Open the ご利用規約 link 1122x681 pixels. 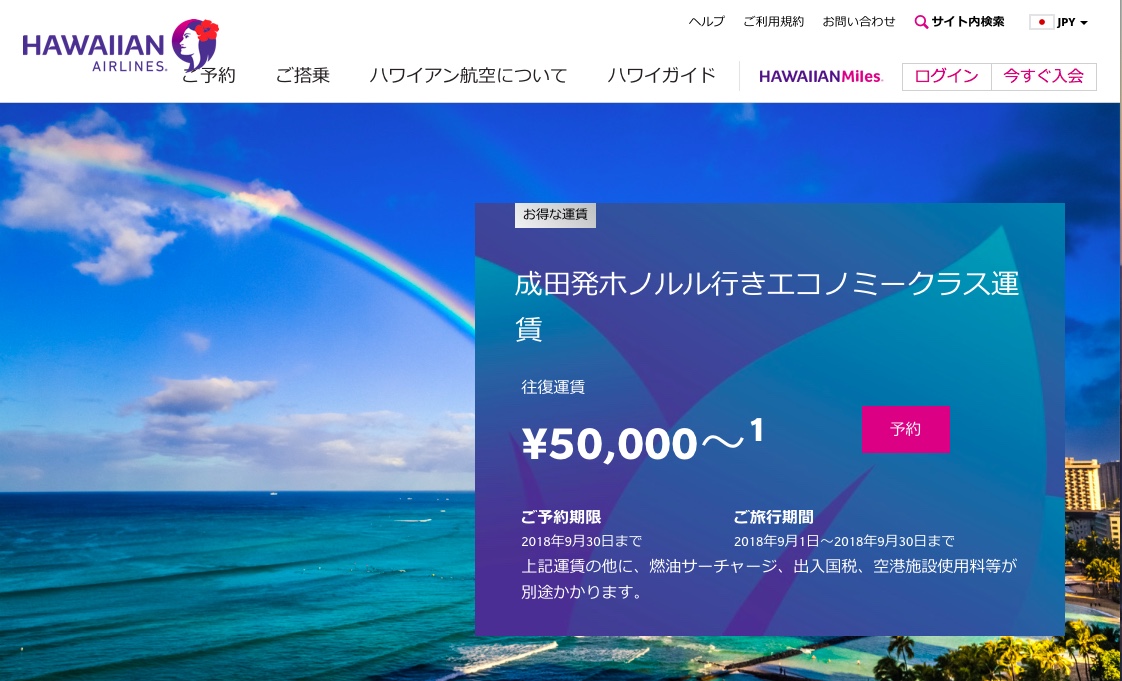pos(774,21)
